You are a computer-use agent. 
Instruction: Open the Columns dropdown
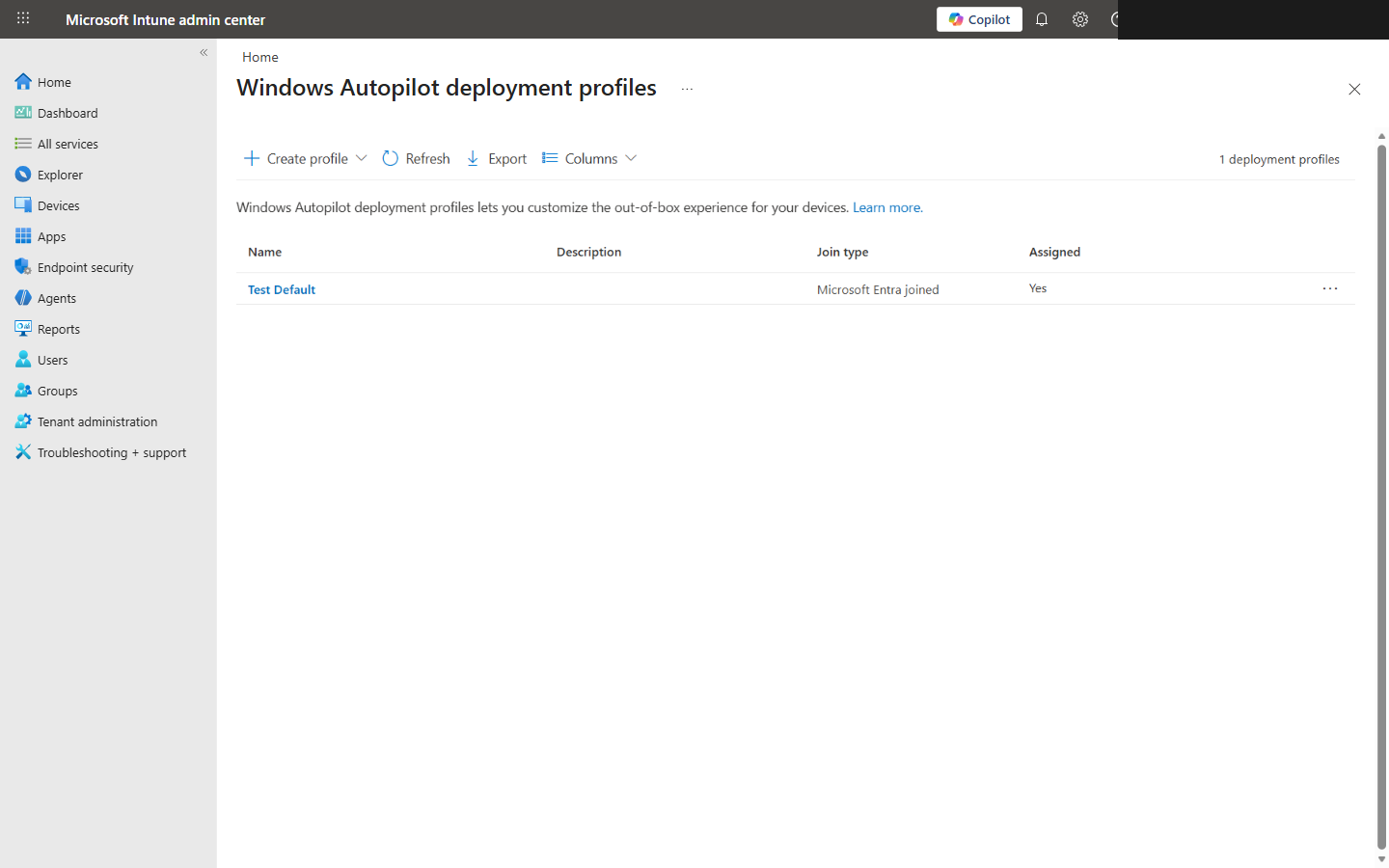pyautogui.click(x=632, y=157)
